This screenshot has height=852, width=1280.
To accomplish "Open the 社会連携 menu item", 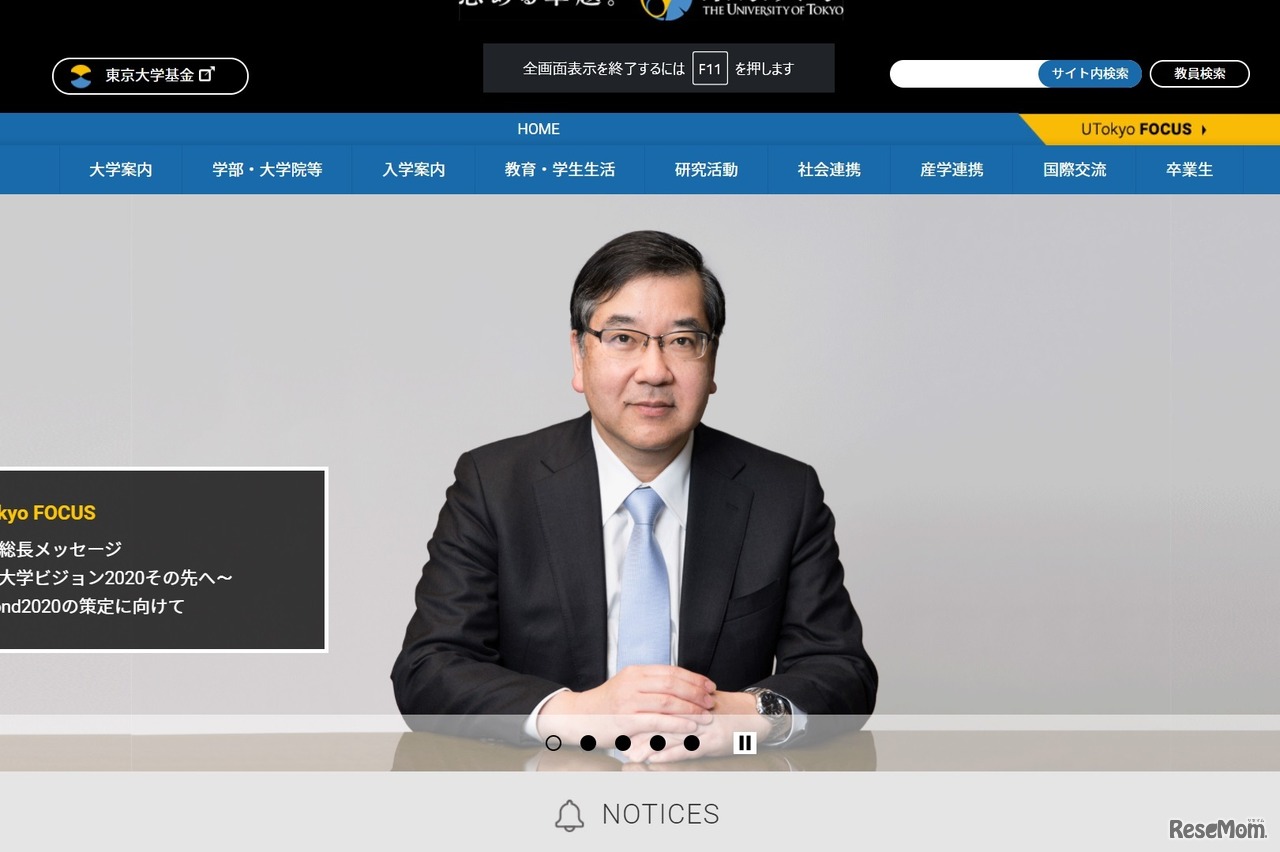I will (x=829, y=170).
